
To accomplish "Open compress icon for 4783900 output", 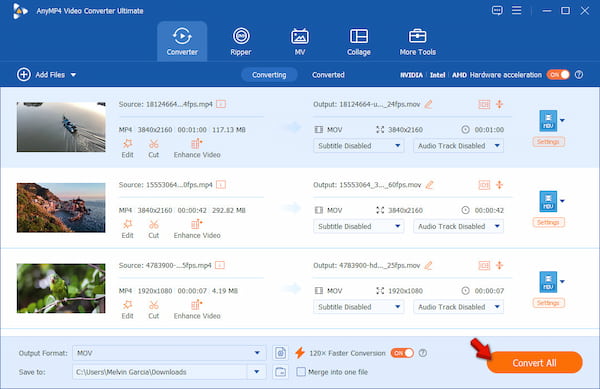I will click(484, 265).
